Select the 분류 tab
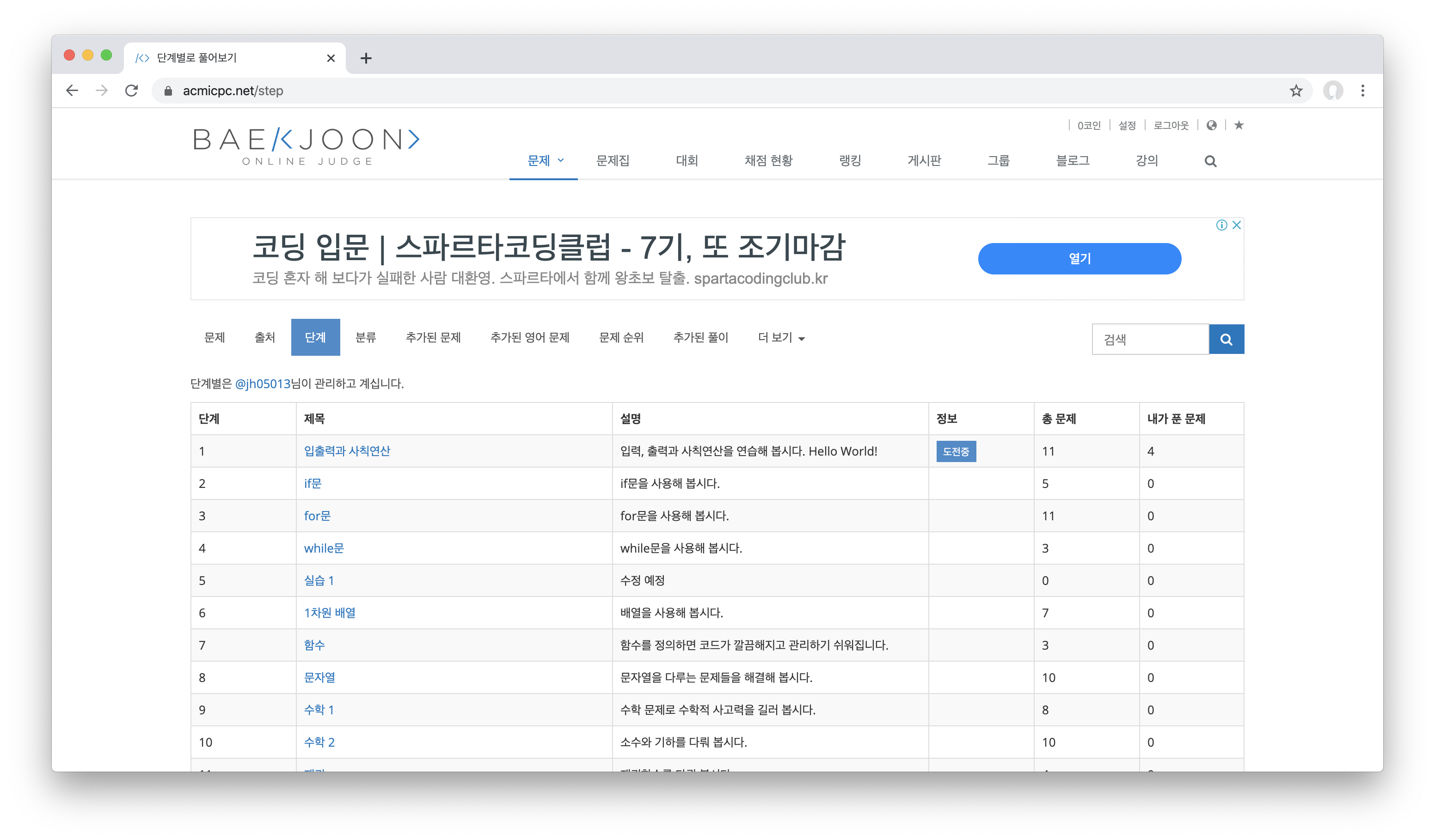The width and height of the screenshot is (1435, 840). tap(366, 338)
